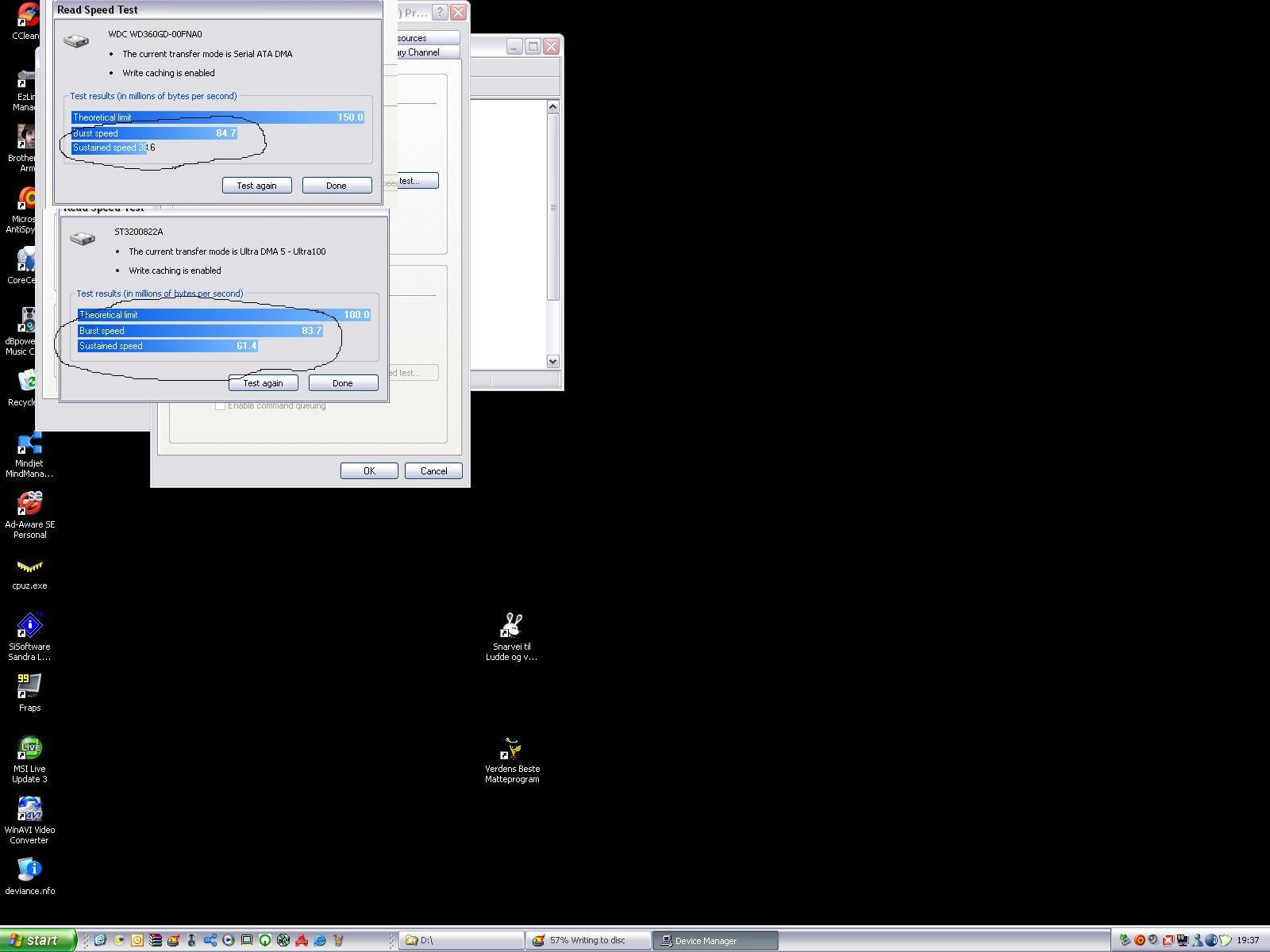Click Test again for ST3200822A drive
Screen dimensions: 1270x952
click(263, 382)
